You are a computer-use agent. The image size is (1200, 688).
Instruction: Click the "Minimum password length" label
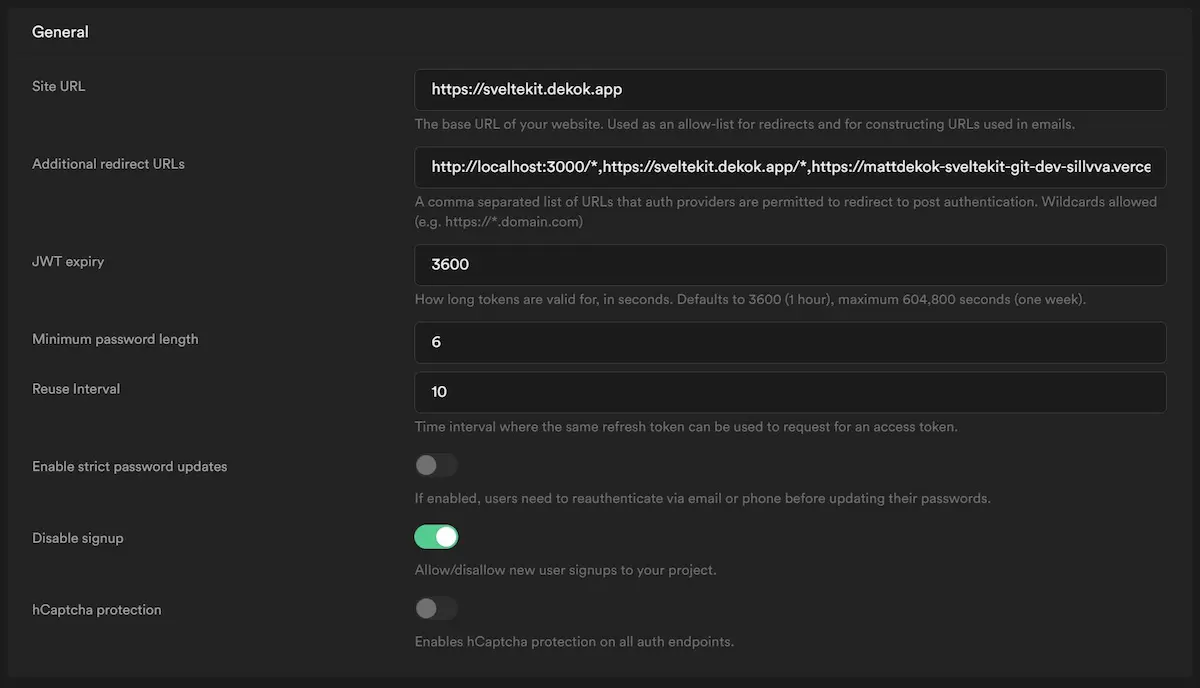click(115, 339)
